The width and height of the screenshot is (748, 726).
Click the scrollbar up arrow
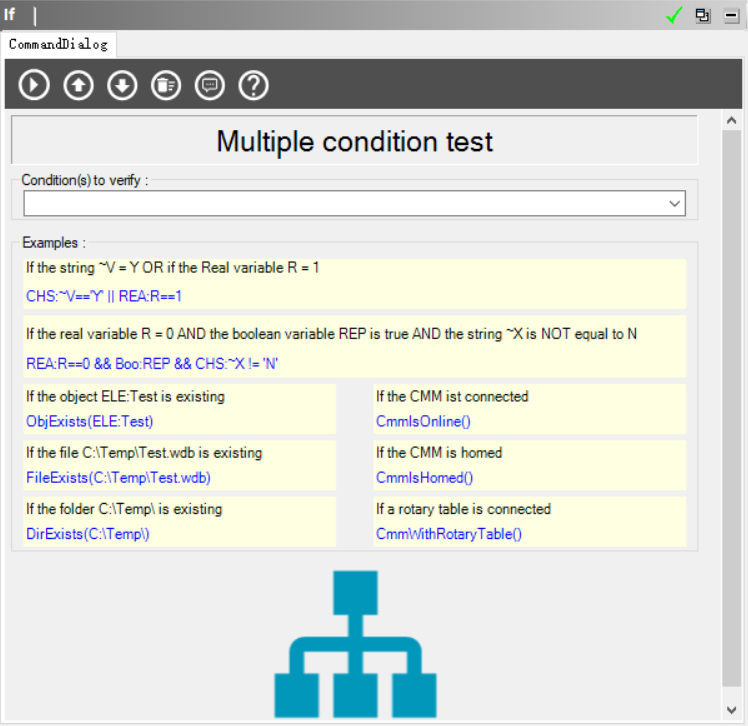pyautogui.click(x=732, y=120)
